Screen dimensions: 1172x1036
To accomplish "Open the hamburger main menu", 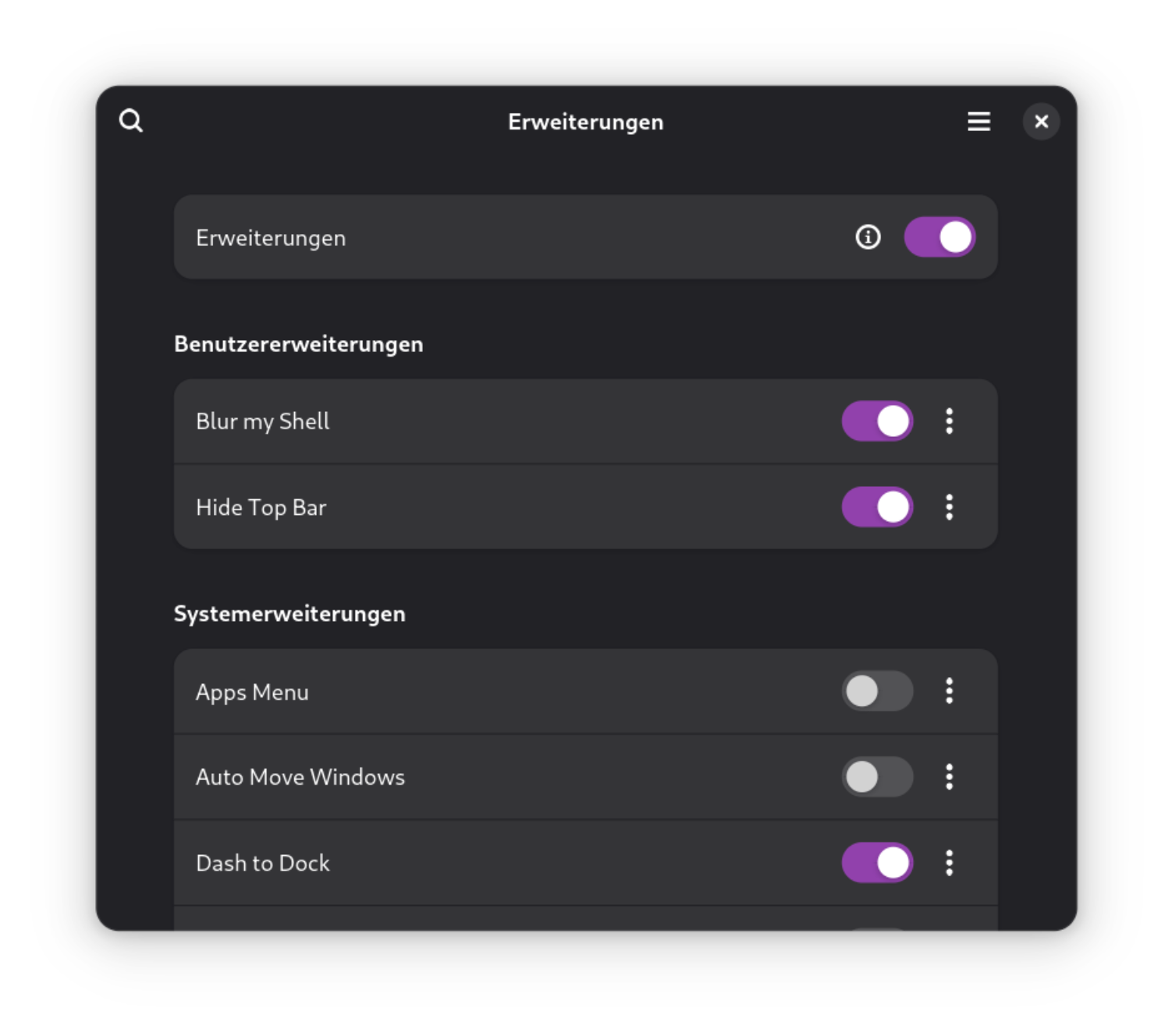I will [978, 121].
